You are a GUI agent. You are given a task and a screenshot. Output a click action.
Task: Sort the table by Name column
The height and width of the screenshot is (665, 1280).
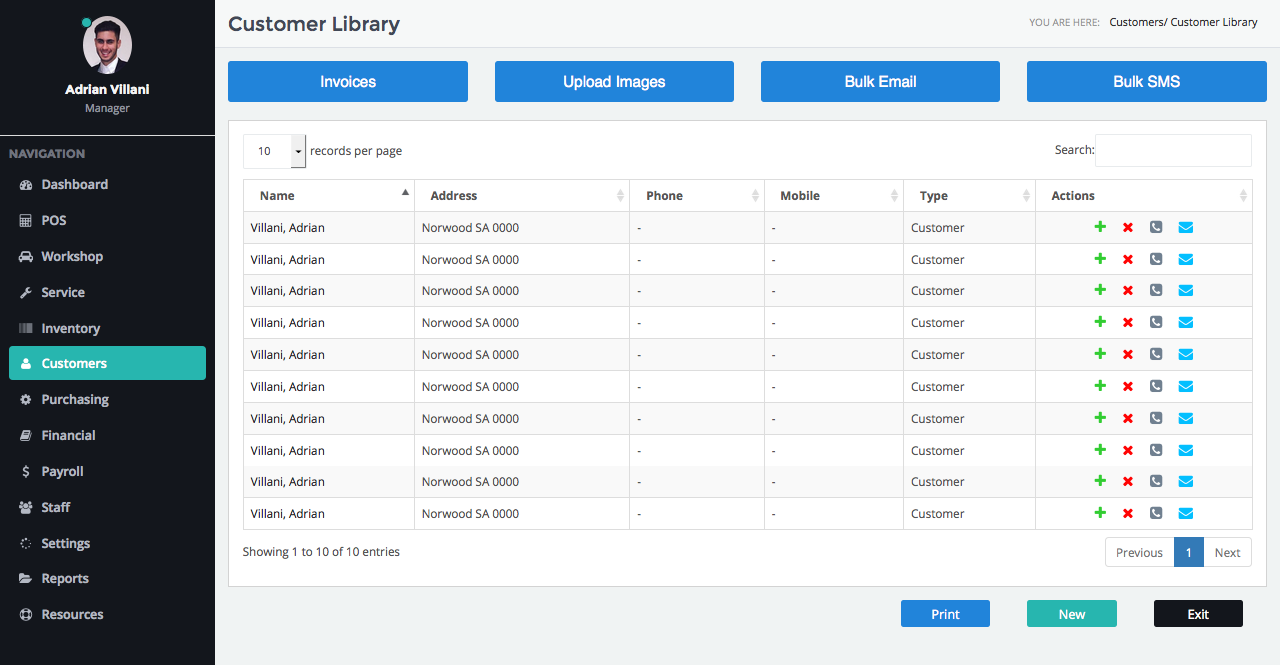(x=329, y=196)
